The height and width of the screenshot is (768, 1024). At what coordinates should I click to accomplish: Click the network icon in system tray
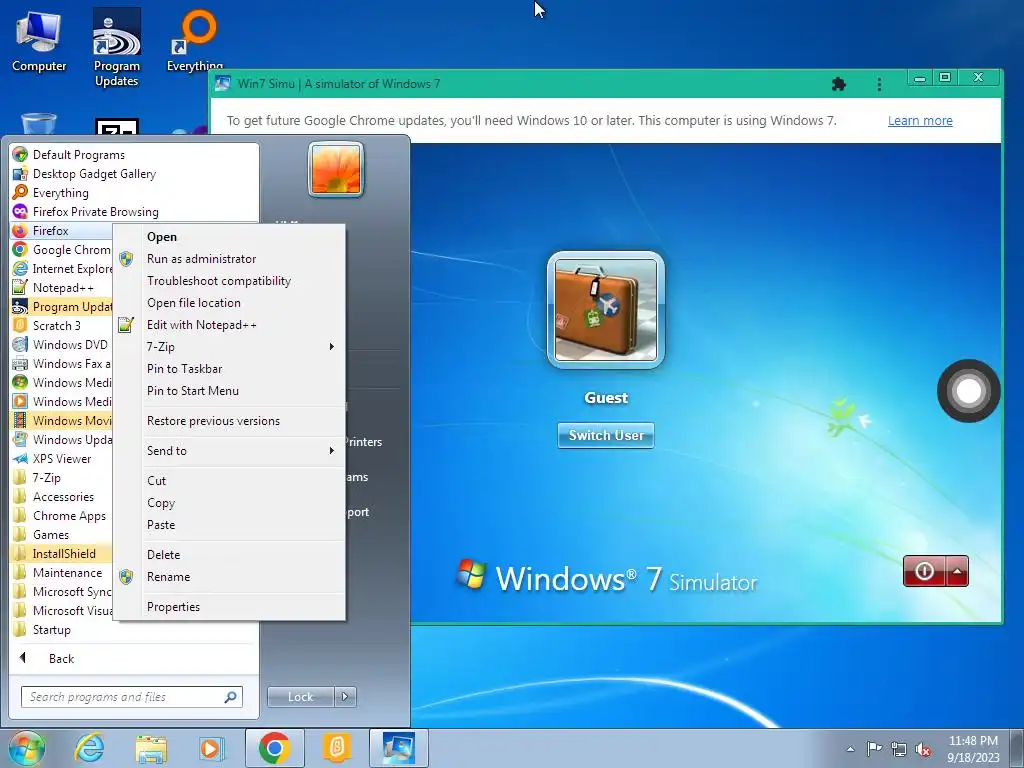click(x=899, y=749)
